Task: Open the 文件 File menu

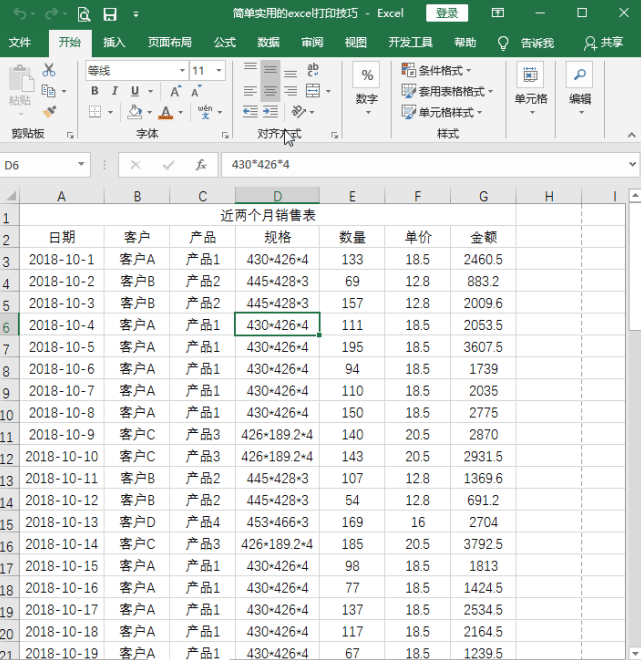Action: click(20, 43)
